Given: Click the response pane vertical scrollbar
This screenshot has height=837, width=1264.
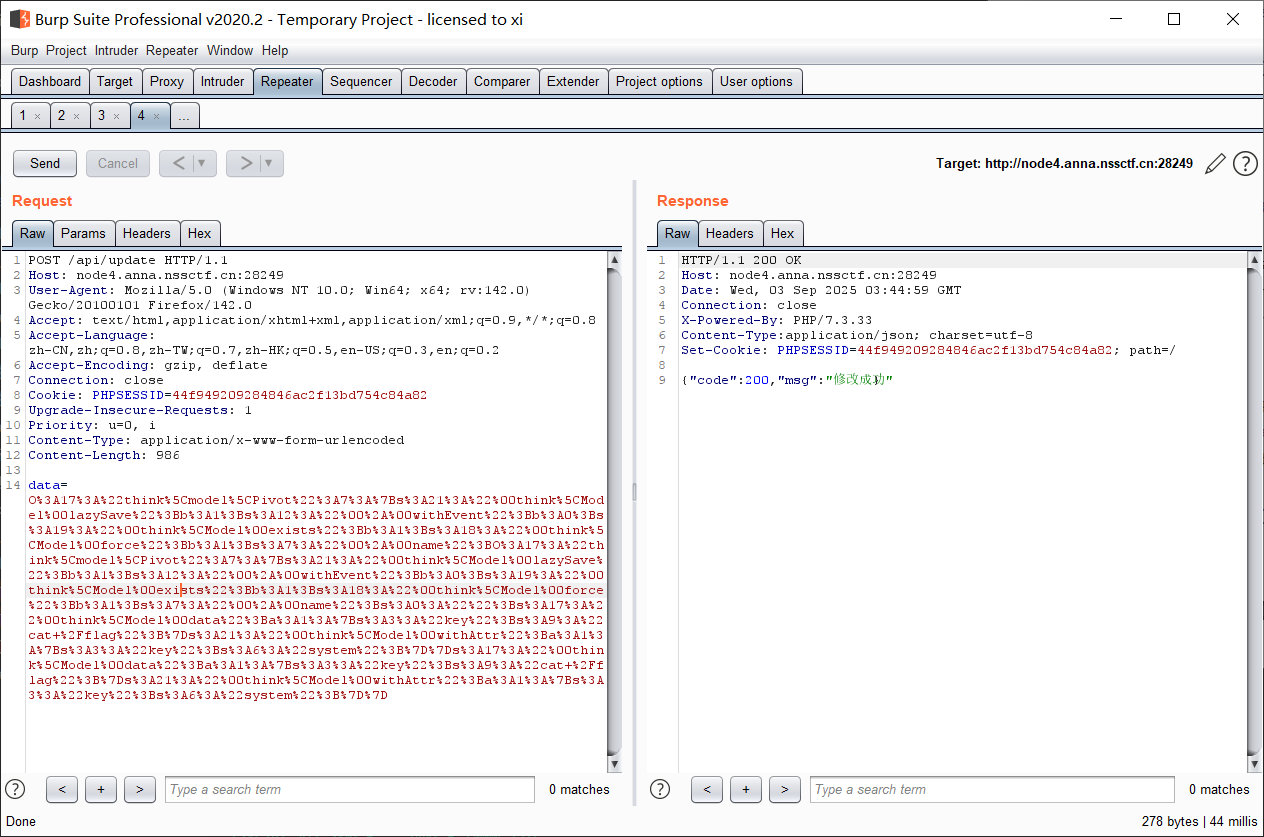Looking at the screenshot, I should click(x=1255, y=512).
